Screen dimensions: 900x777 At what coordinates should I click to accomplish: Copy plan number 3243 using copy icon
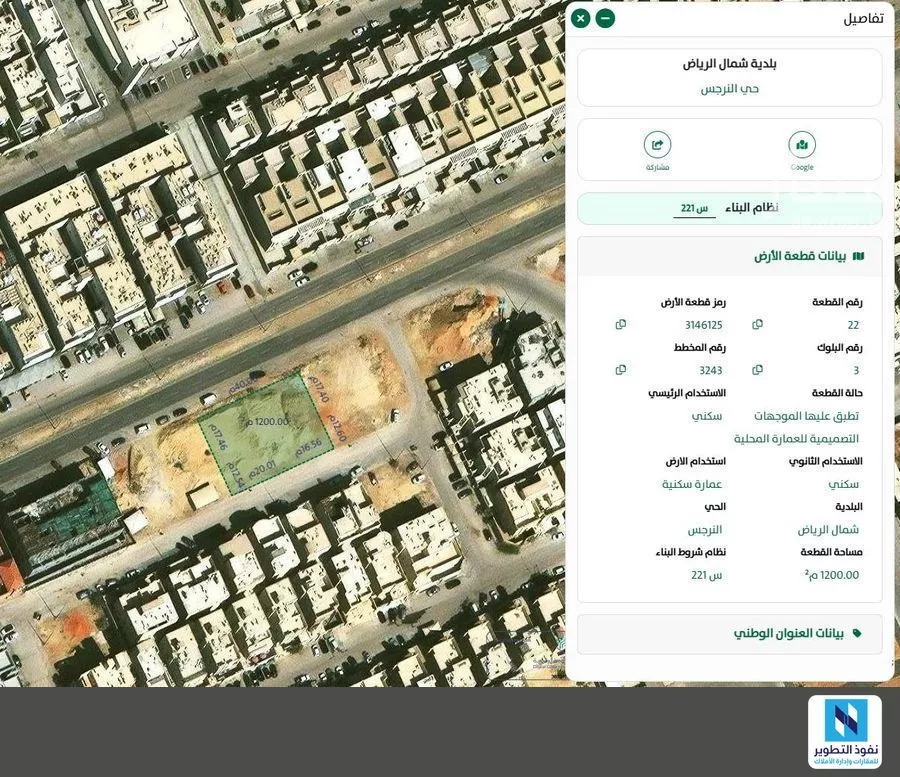620,369
